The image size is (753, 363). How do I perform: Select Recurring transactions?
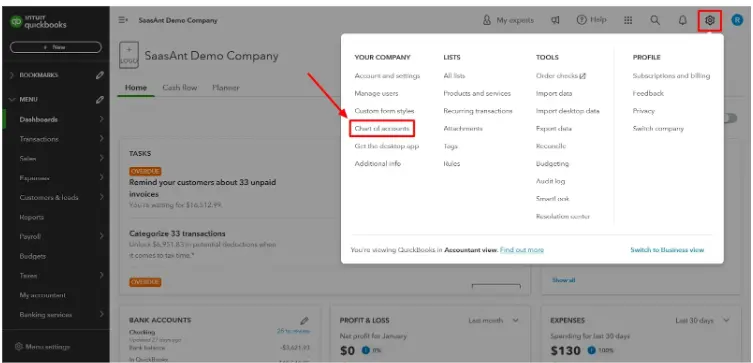(x=478, y=111)
